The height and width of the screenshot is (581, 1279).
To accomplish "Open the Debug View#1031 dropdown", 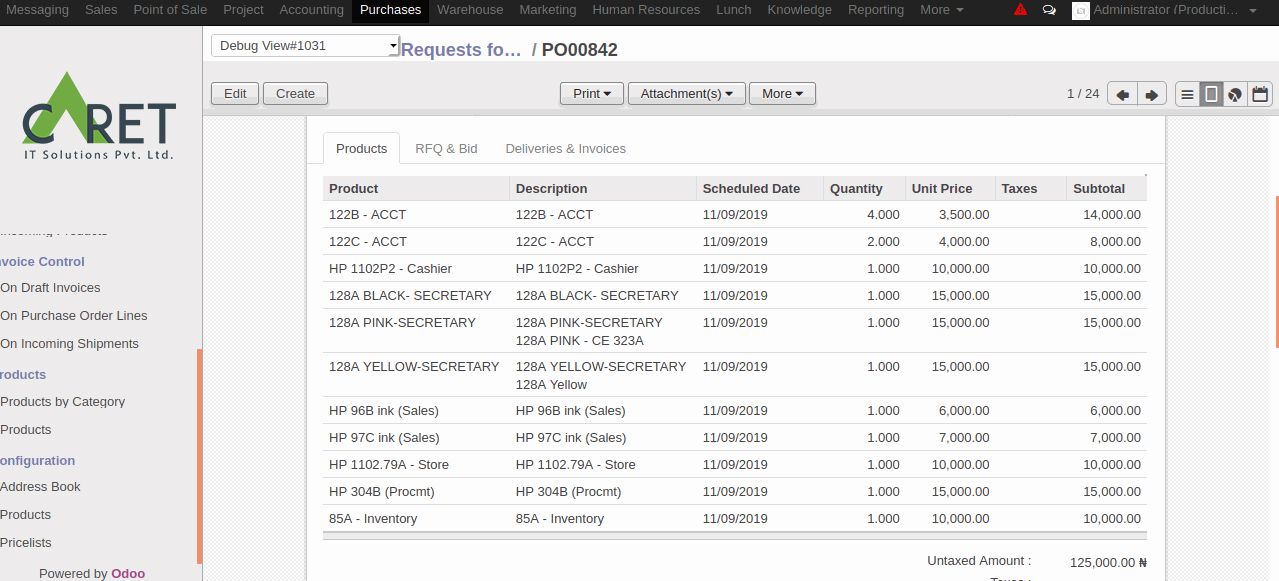I will tap(305, 46).
